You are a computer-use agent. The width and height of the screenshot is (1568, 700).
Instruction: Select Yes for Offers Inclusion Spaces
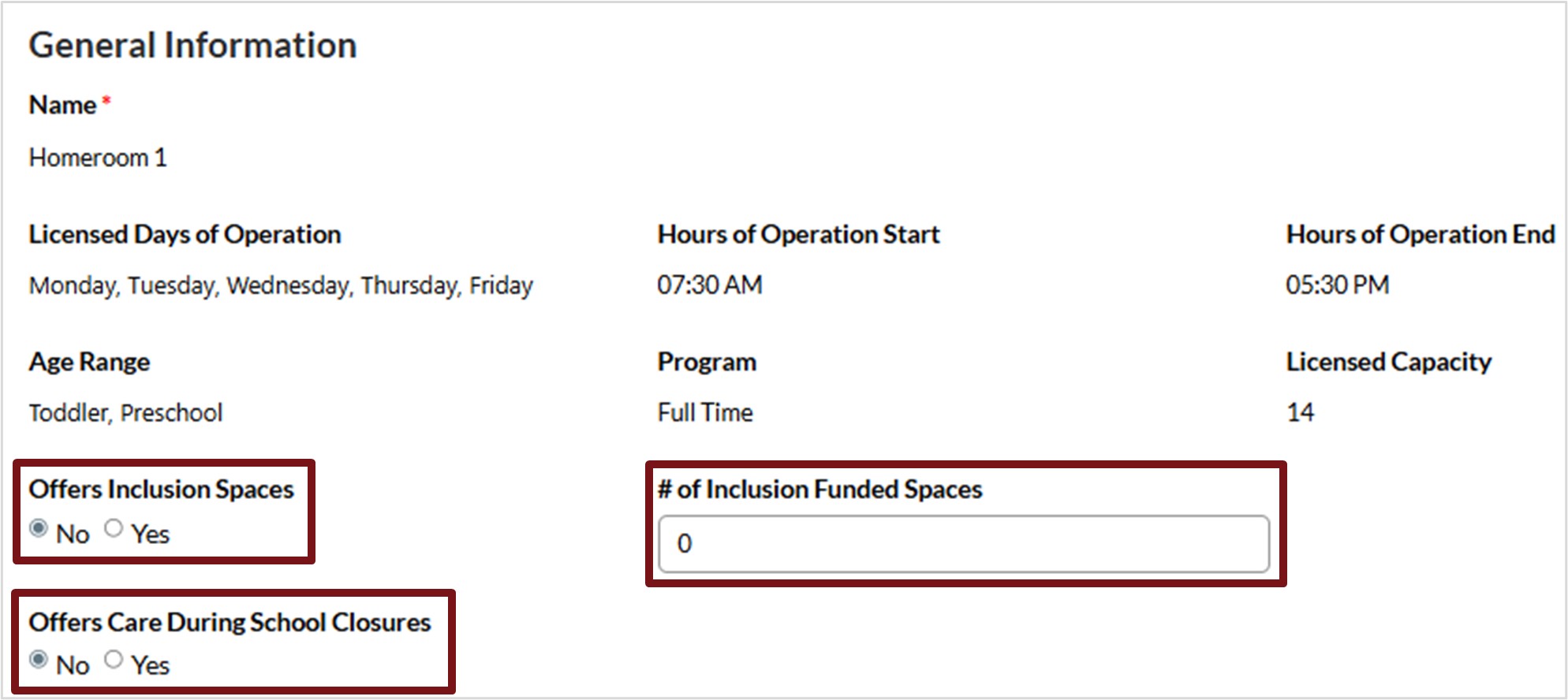click(x=114, y=528)
